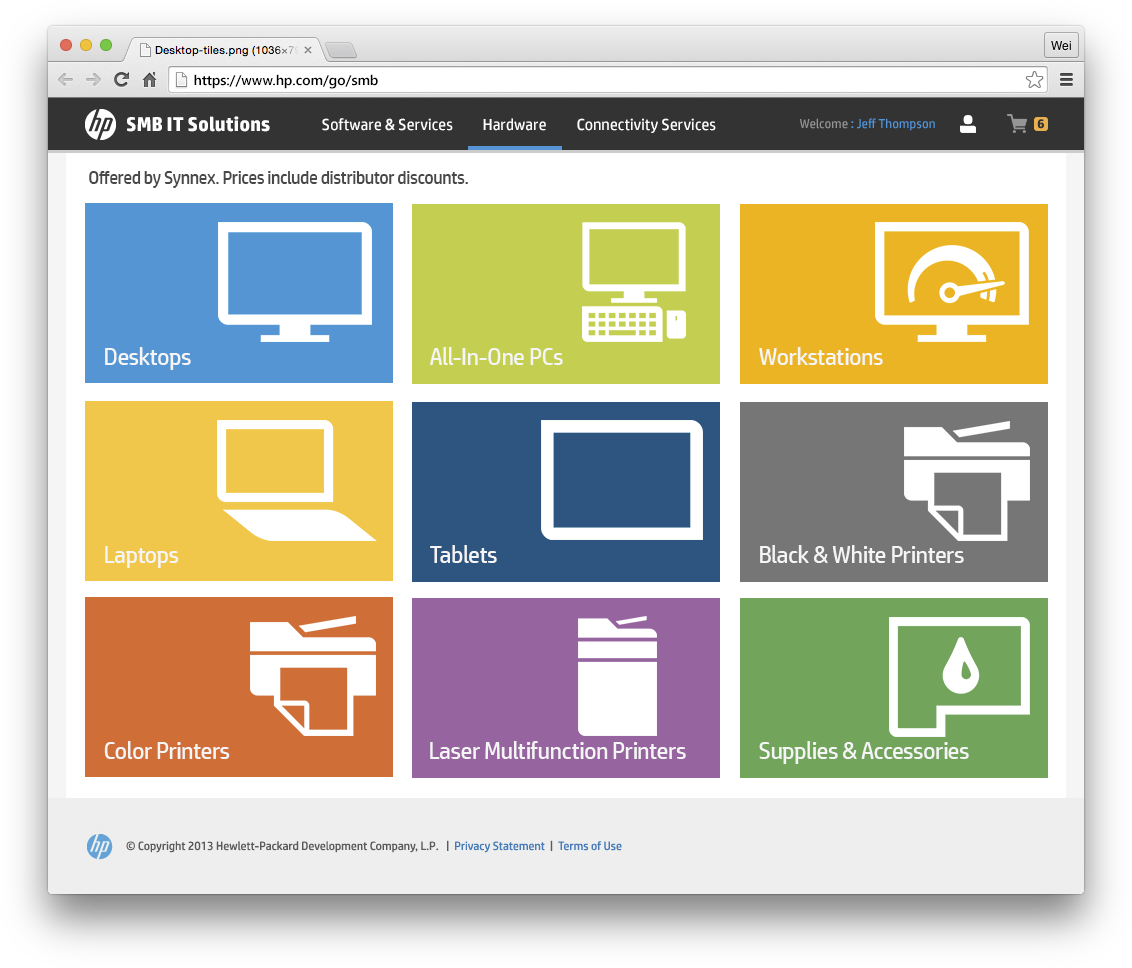Open the Chrome hamburger menu
The height and width of the screenshot is (968, 1132).
(x=1066, y=79)
